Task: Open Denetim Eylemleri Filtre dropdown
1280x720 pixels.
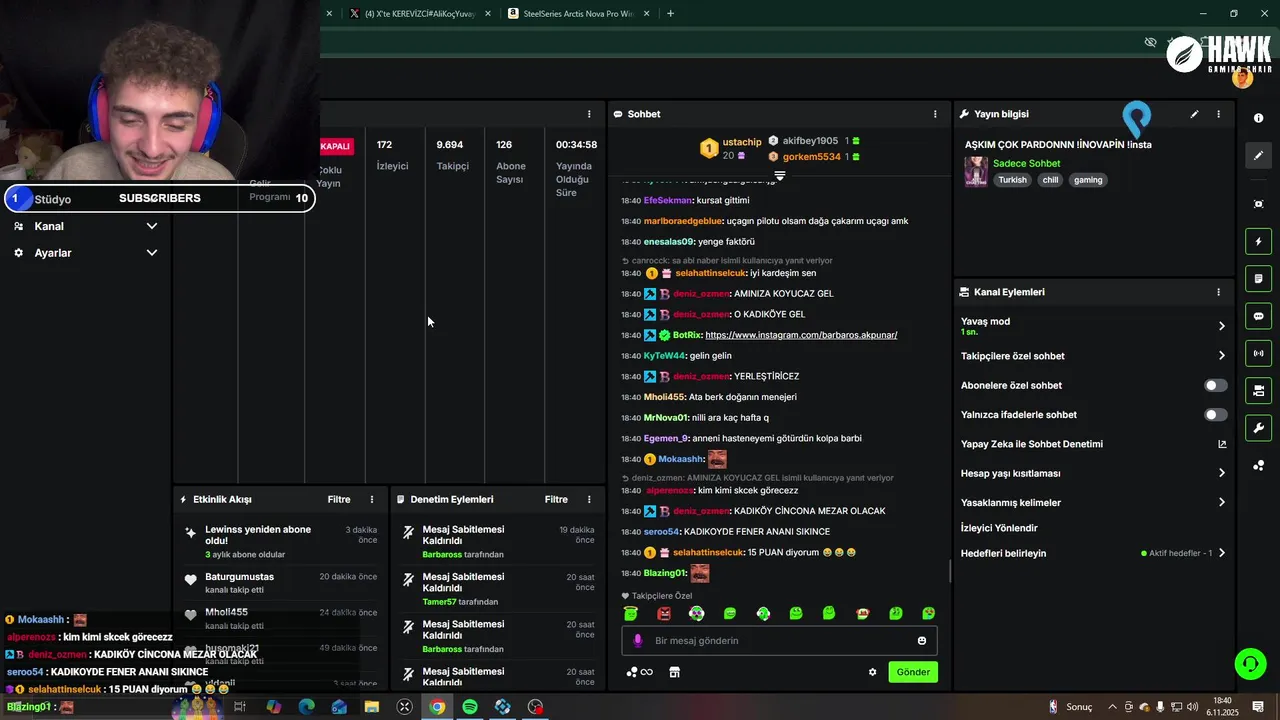Action: pyautogui.click(x=556, y=499)
